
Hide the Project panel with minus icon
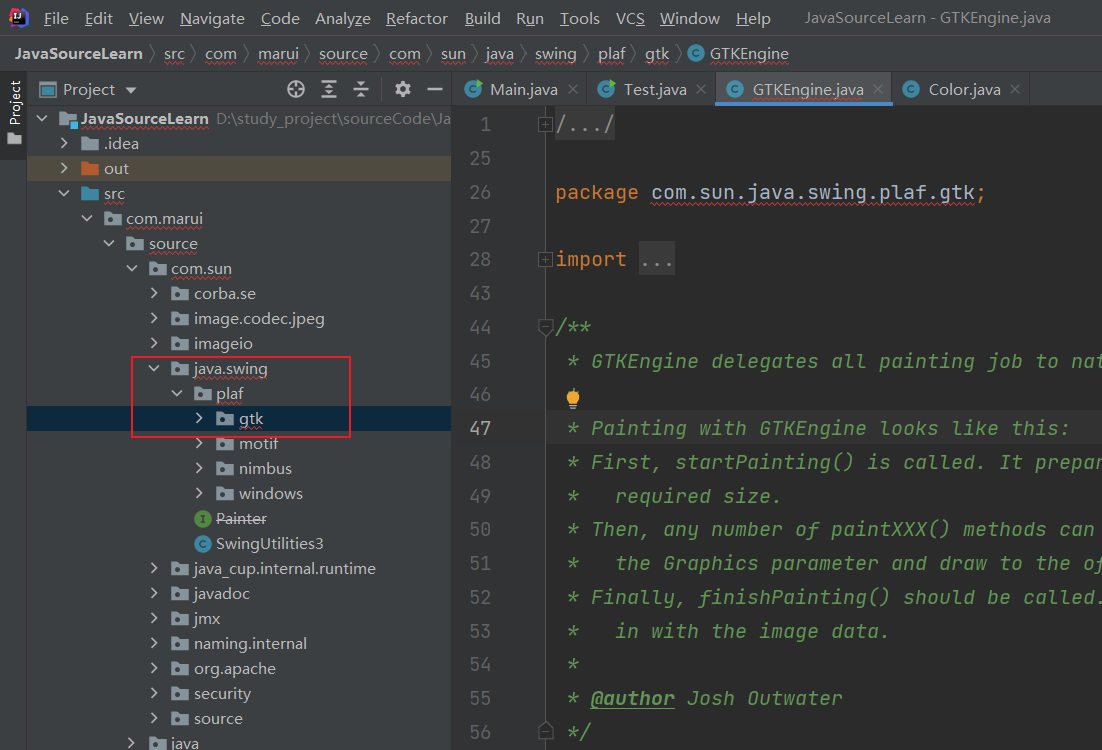(435, 89)
